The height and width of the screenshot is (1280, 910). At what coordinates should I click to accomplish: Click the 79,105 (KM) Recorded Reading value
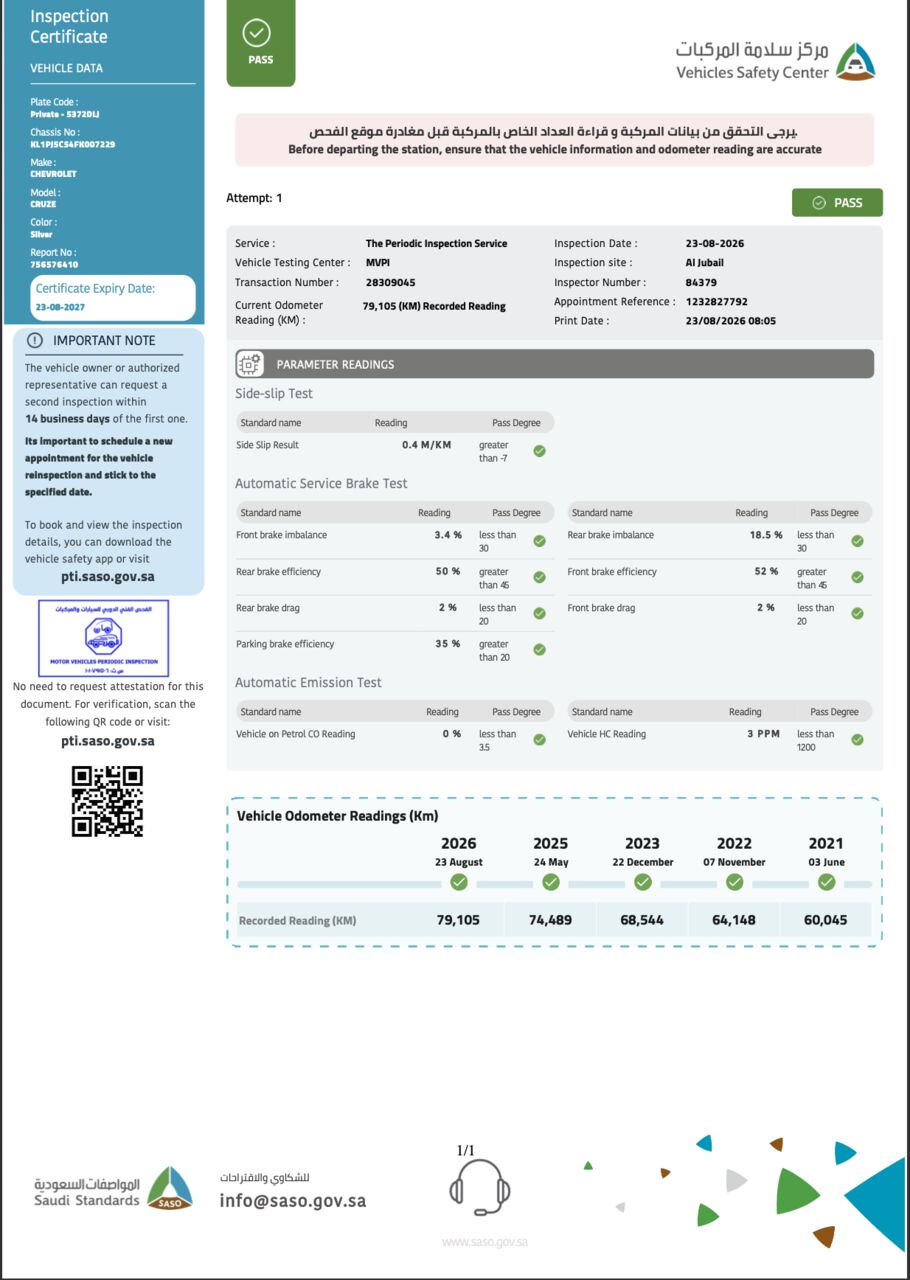coord(434,306)
